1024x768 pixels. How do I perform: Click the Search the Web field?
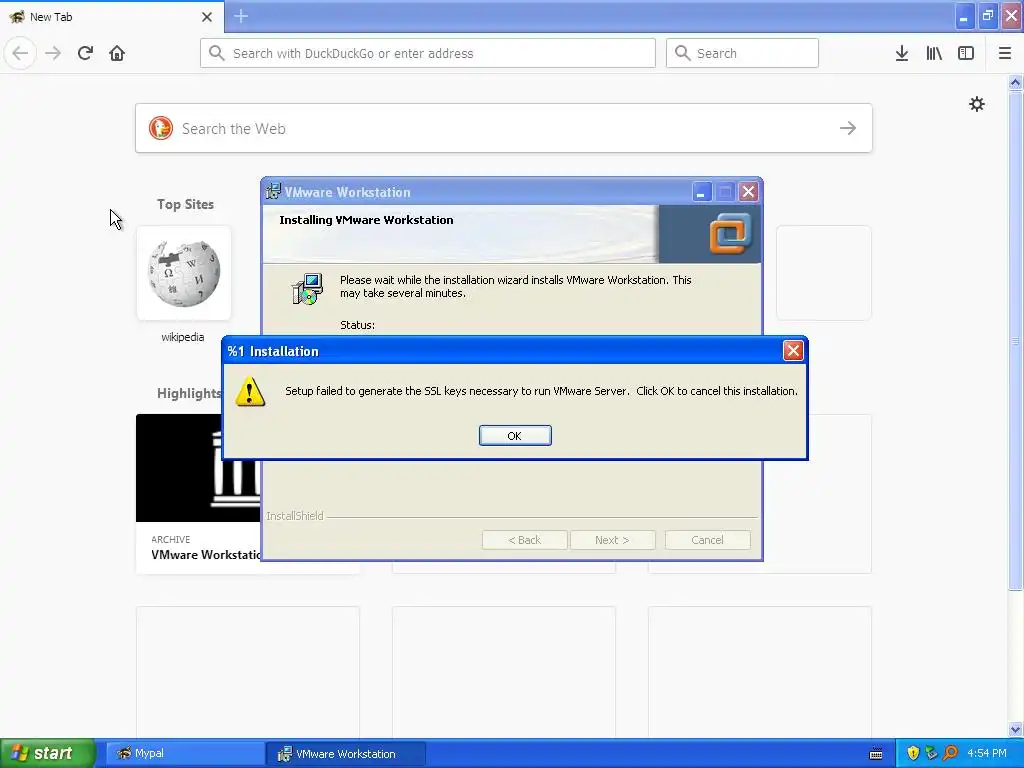tap(504, 128)
